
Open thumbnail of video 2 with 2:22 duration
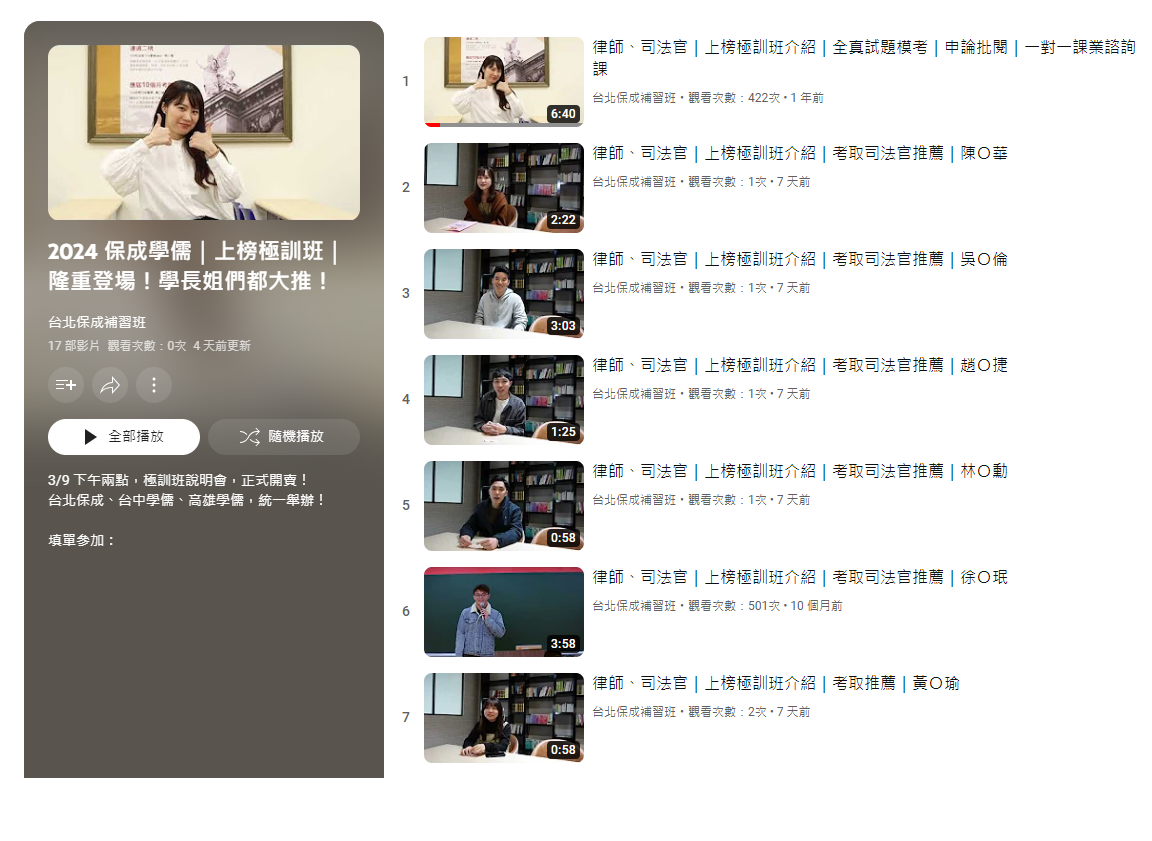click(504, 188)
